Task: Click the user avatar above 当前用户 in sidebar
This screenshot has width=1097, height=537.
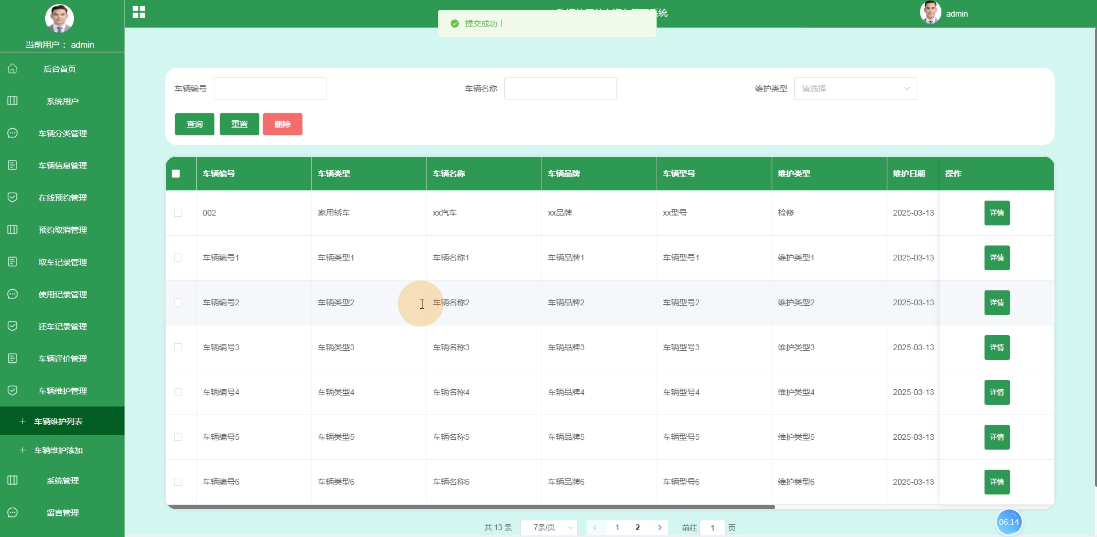Action: point(59,18)
